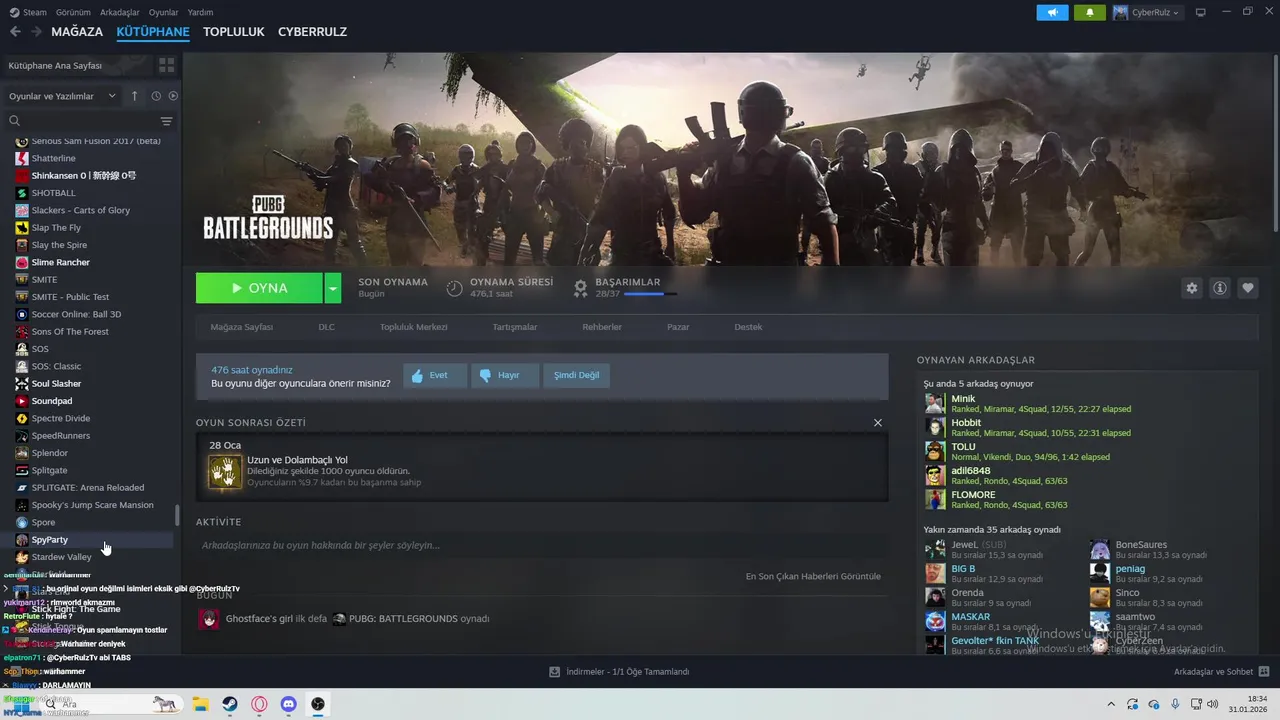Open game settings gear icon
Viewport: 1280px width, 720px height.
click(1191, 288)
